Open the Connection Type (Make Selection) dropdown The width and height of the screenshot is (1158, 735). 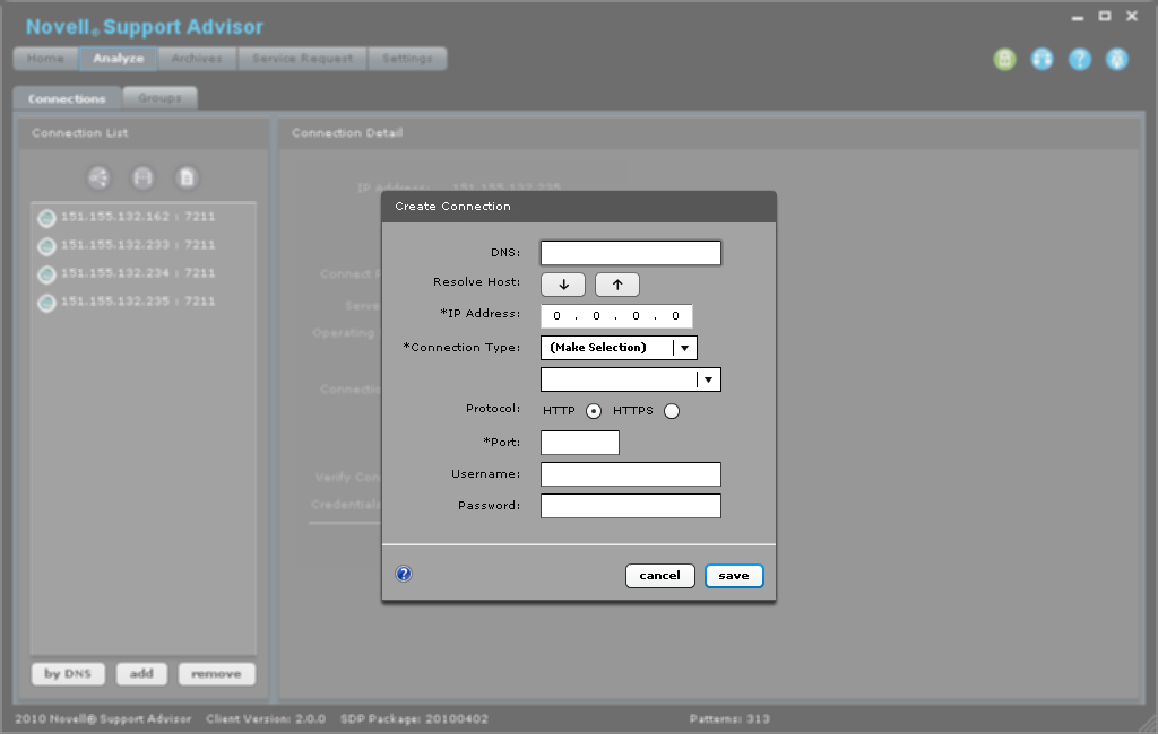pos(619,347)
